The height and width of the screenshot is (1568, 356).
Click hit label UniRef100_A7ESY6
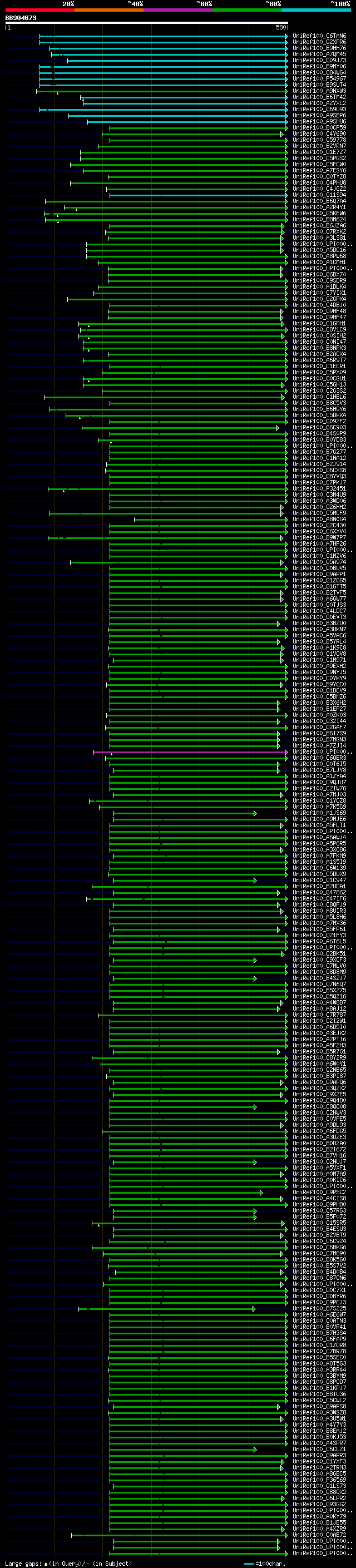pos(319,170)
